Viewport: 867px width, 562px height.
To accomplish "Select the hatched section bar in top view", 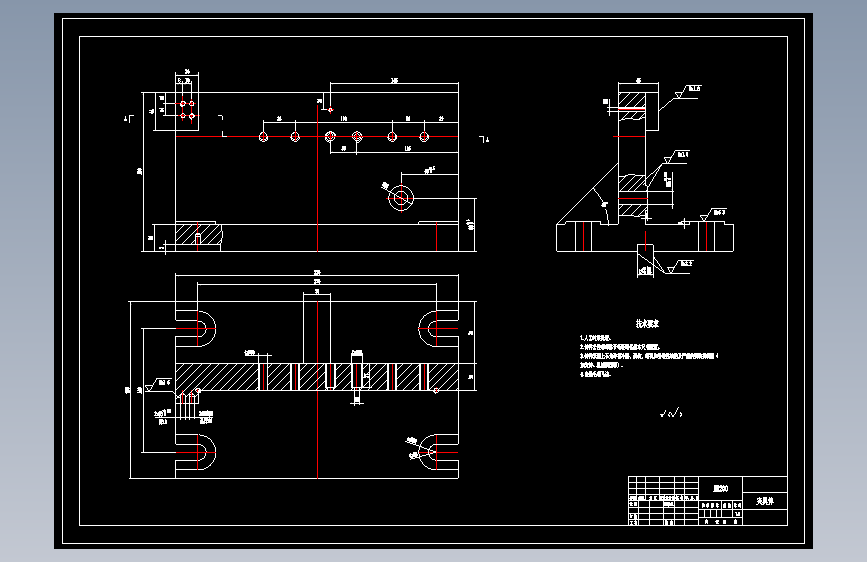I will [317, 377].
